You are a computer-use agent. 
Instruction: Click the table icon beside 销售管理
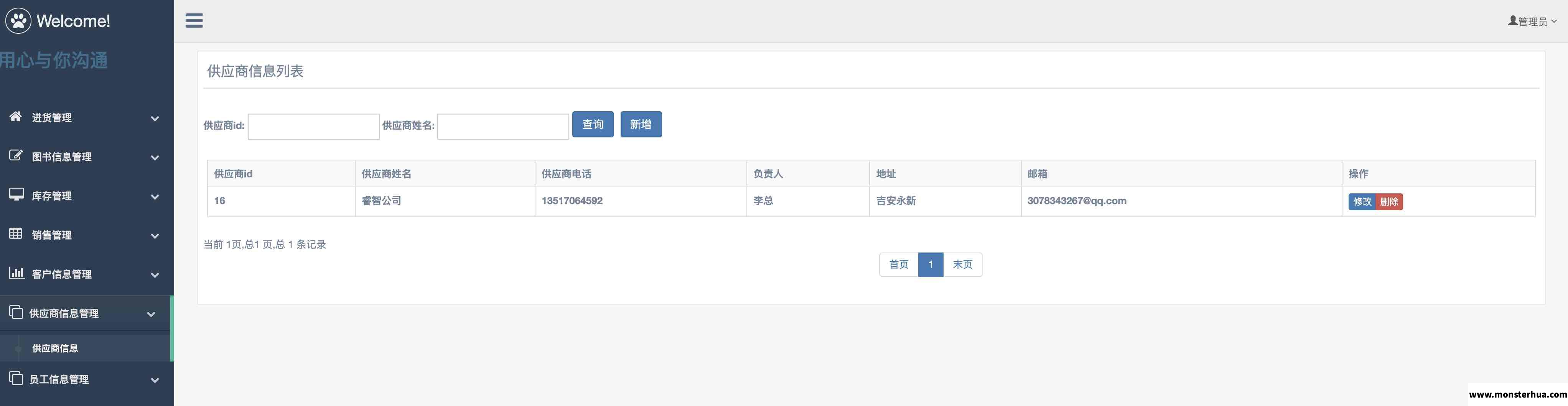pos(16,233)
